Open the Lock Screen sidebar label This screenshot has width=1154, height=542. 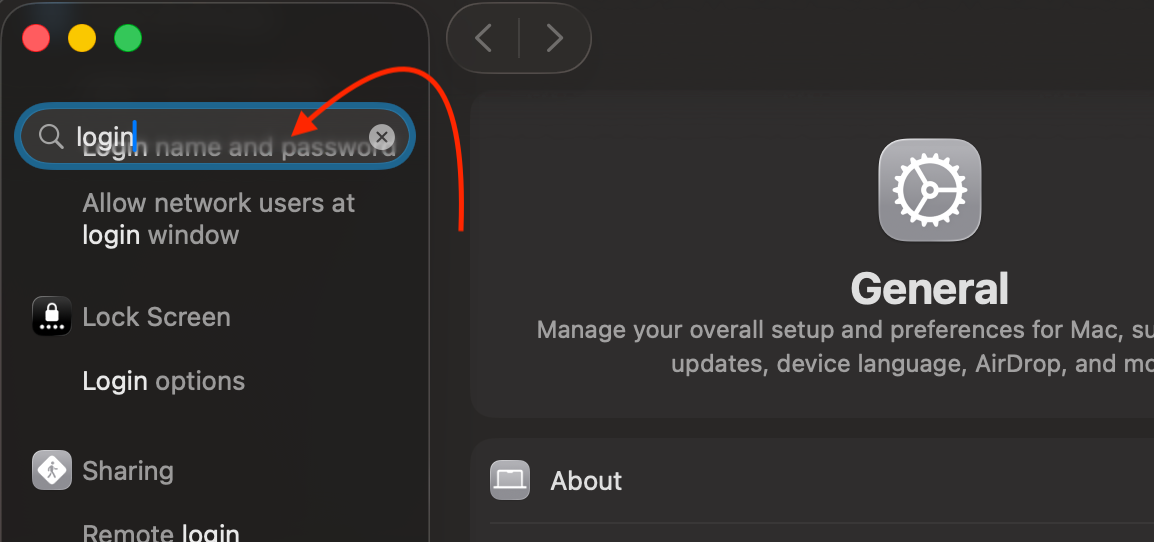click(x=156, y=317)
